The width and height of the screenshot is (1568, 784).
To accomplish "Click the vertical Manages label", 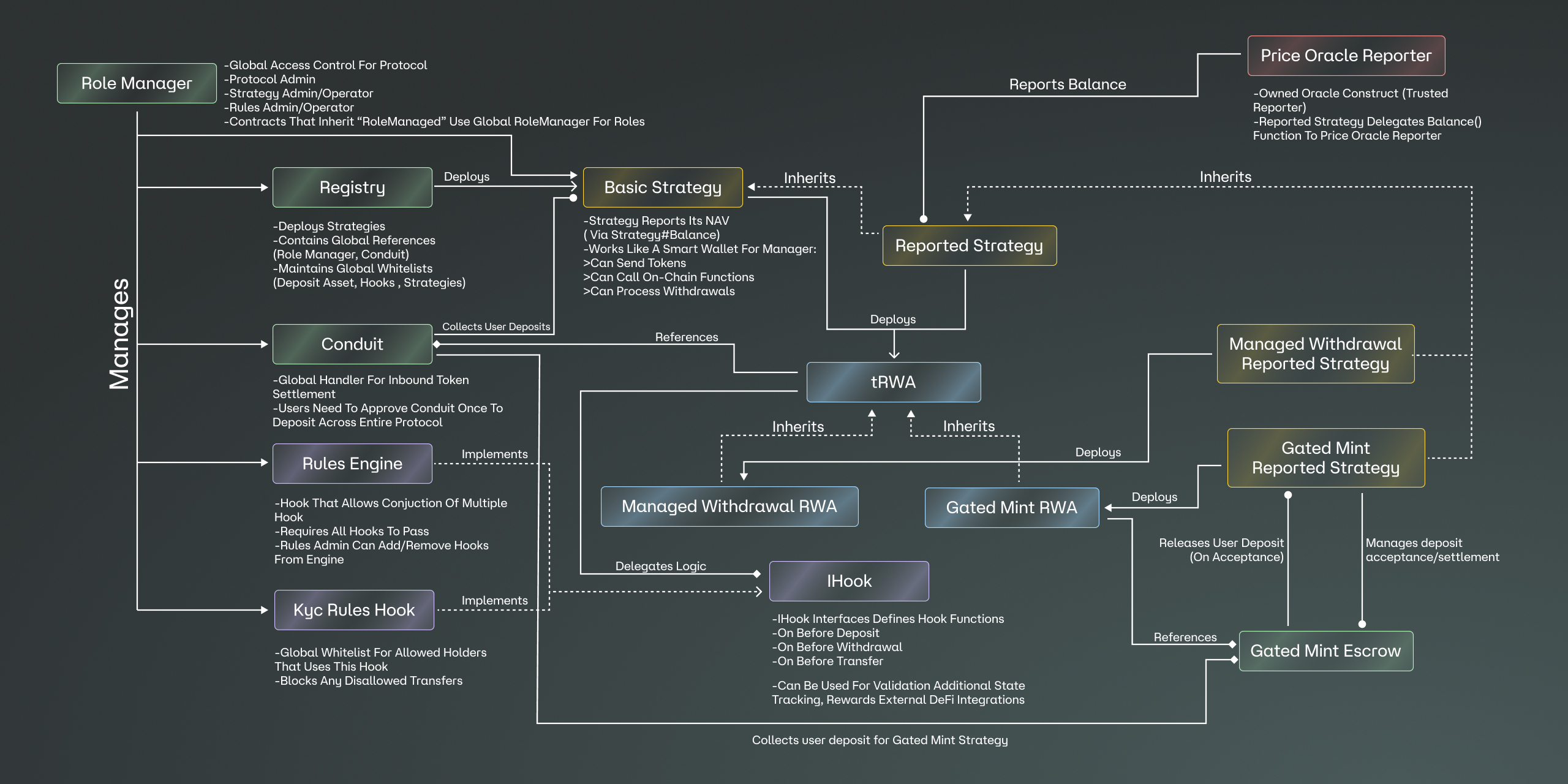I will pyautogui.click(x=119, y=334).
